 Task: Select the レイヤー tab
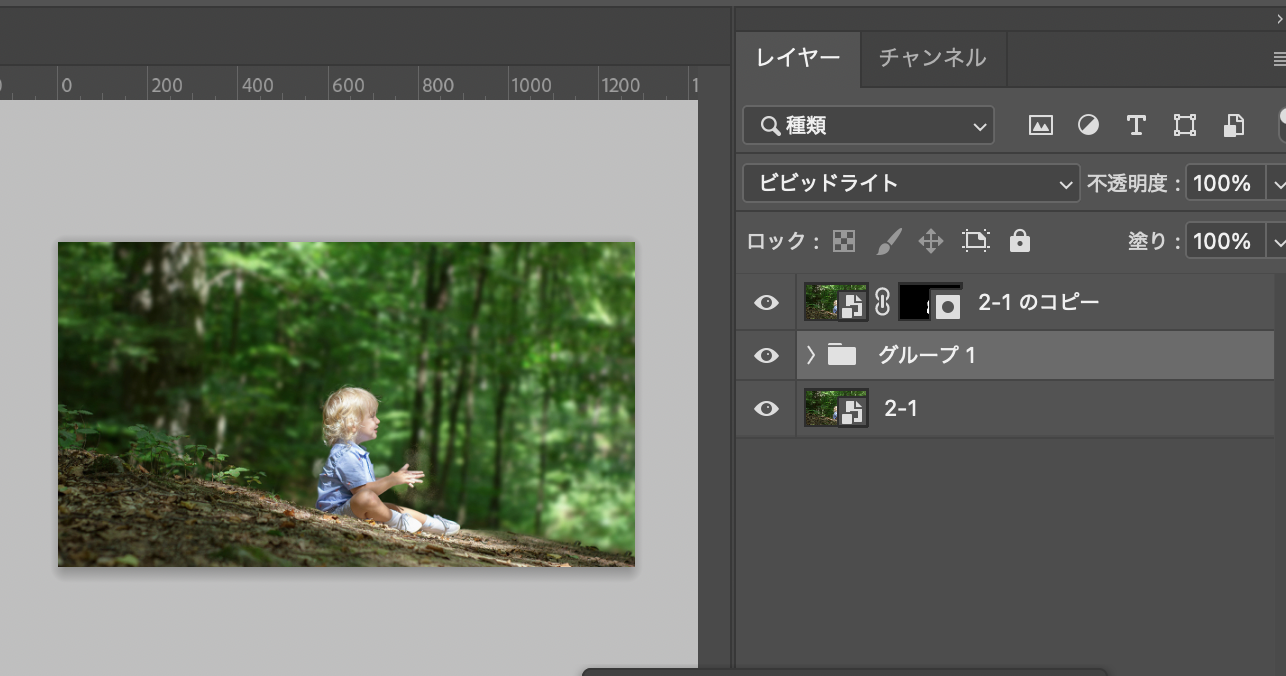click(798, 58)
